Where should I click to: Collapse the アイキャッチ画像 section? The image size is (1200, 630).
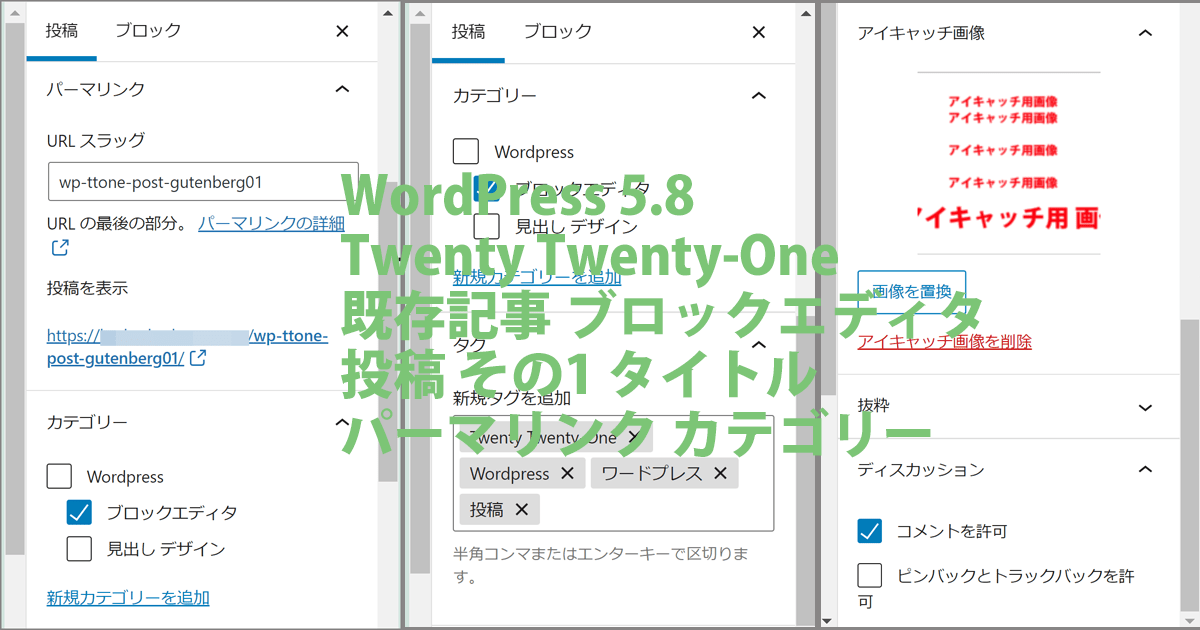1145,32
